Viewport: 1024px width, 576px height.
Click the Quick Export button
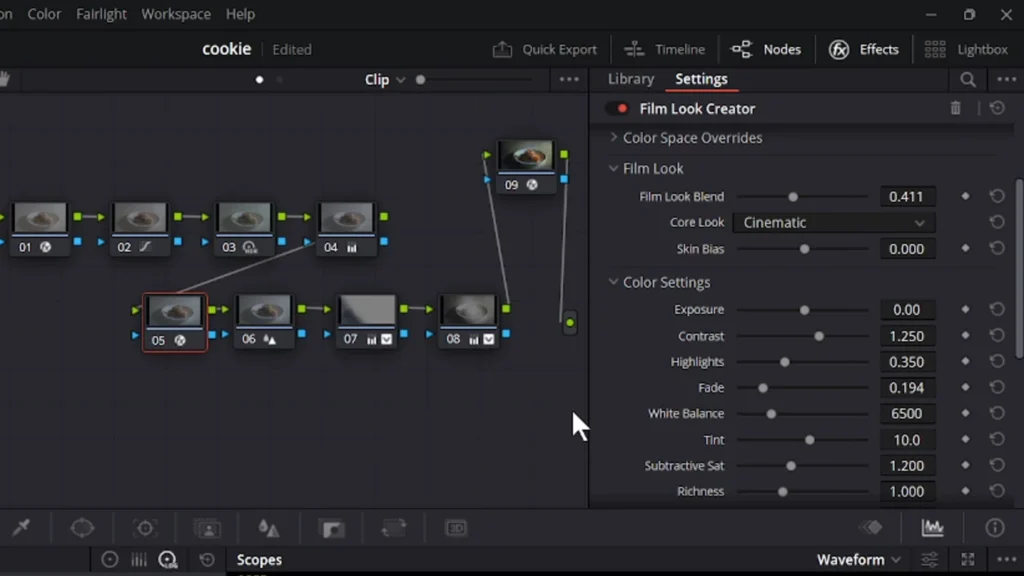coord(545,49)
